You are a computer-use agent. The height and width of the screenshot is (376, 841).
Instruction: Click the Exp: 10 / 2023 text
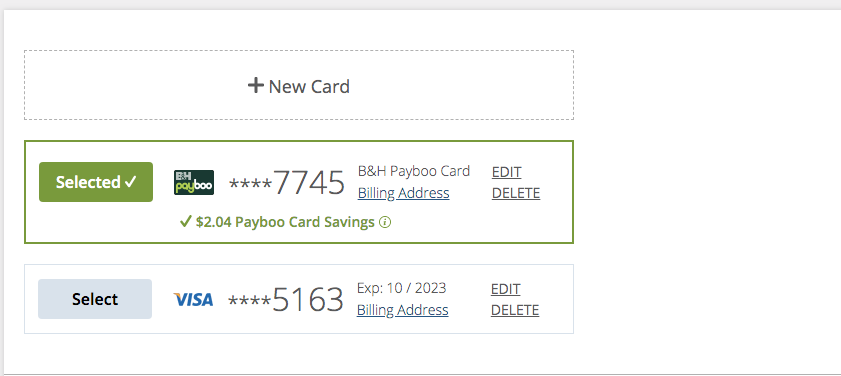401,288
